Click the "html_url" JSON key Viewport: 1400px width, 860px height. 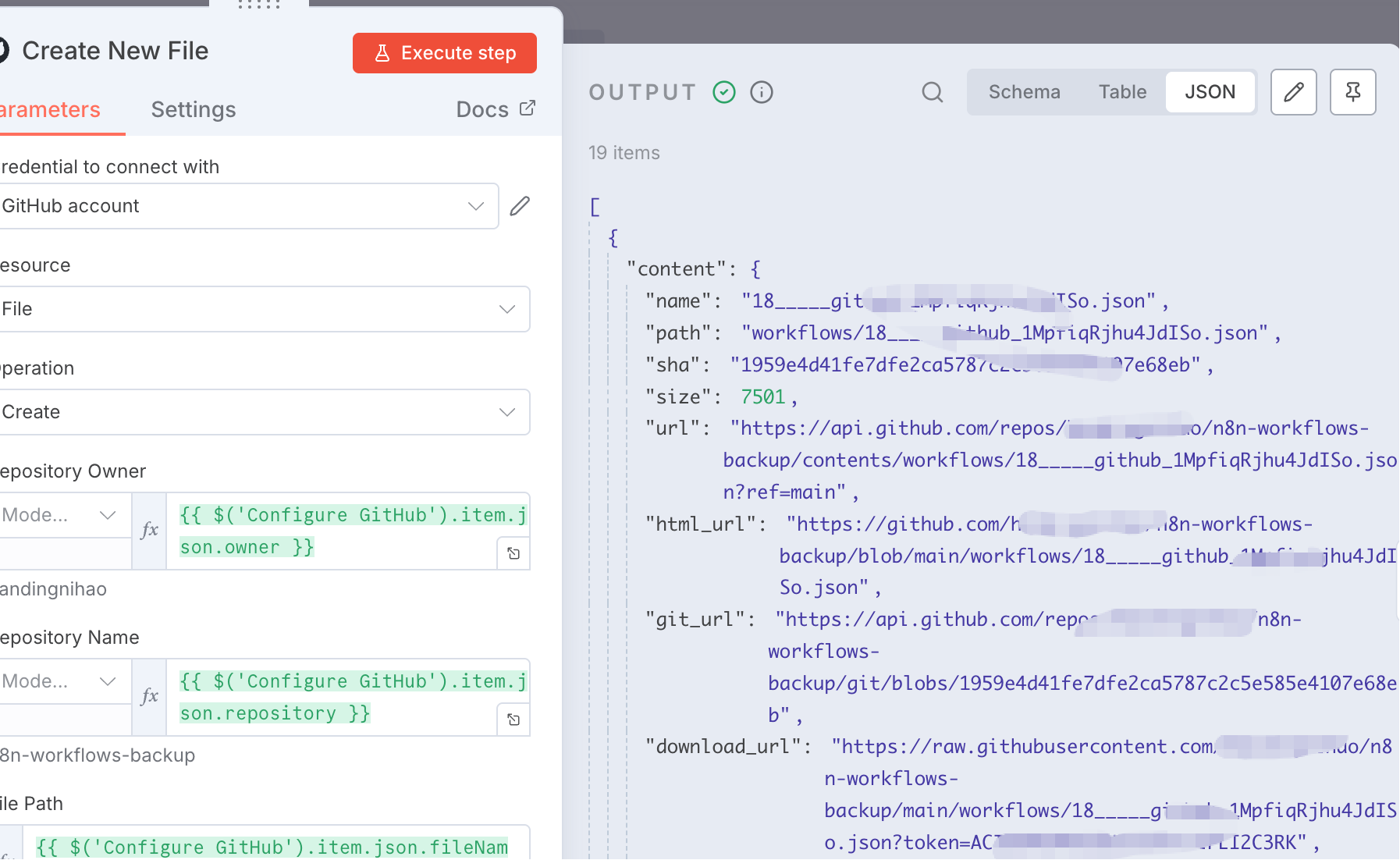click(x=701, y=524)
